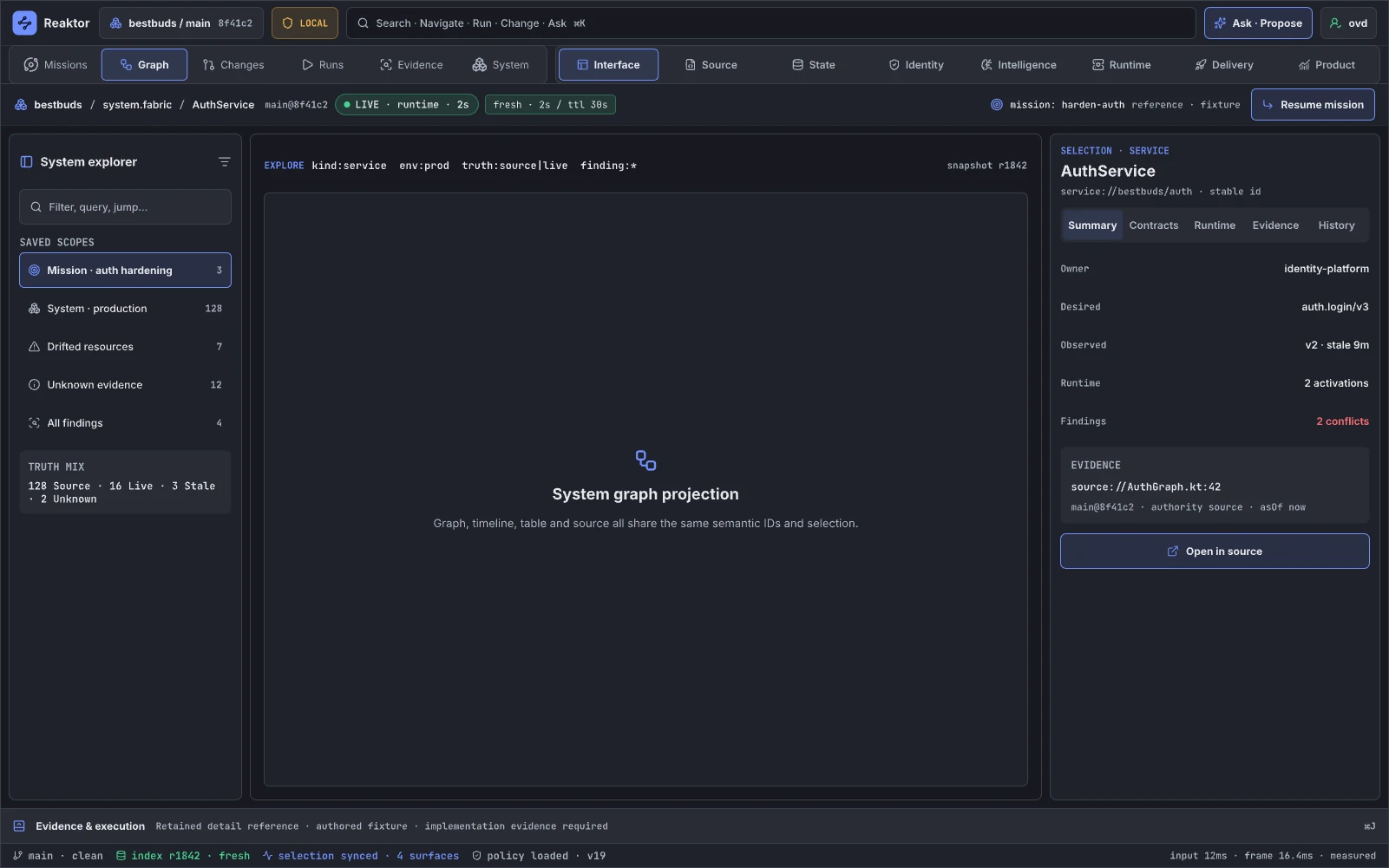The width and height of the screenshot is (1389, 868).
Task: Click the System explorer panel icon
Action: click(26, 162)
